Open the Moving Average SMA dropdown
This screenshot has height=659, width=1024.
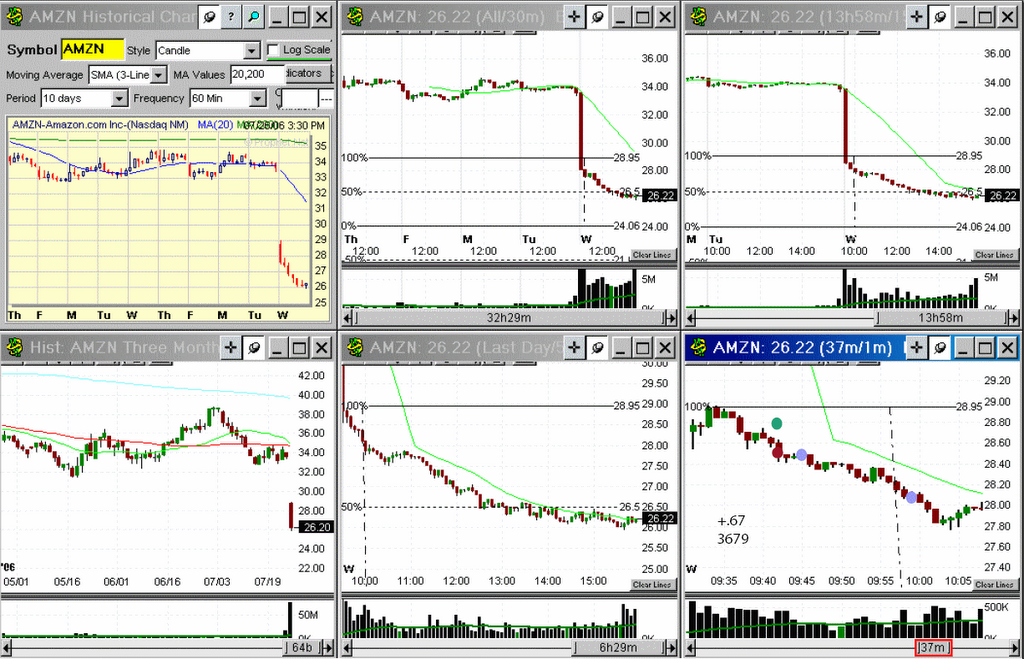coord(159,75)
